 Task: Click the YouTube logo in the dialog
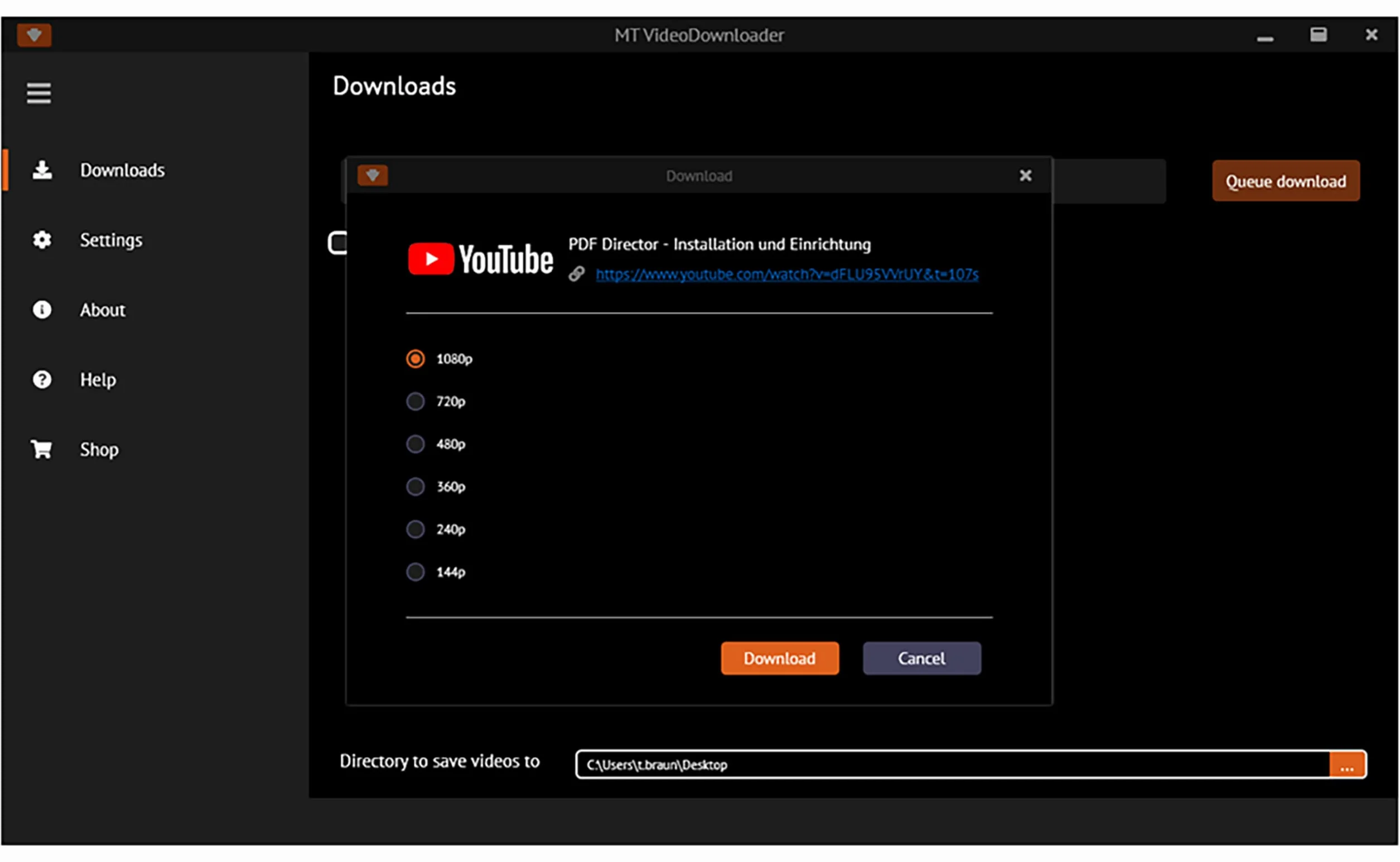480,259
